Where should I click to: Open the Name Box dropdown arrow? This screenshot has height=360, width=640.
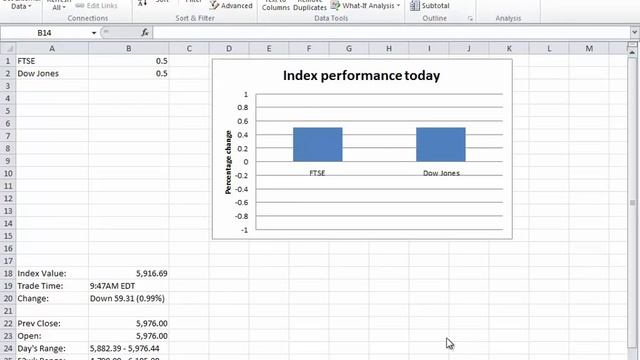94,33
